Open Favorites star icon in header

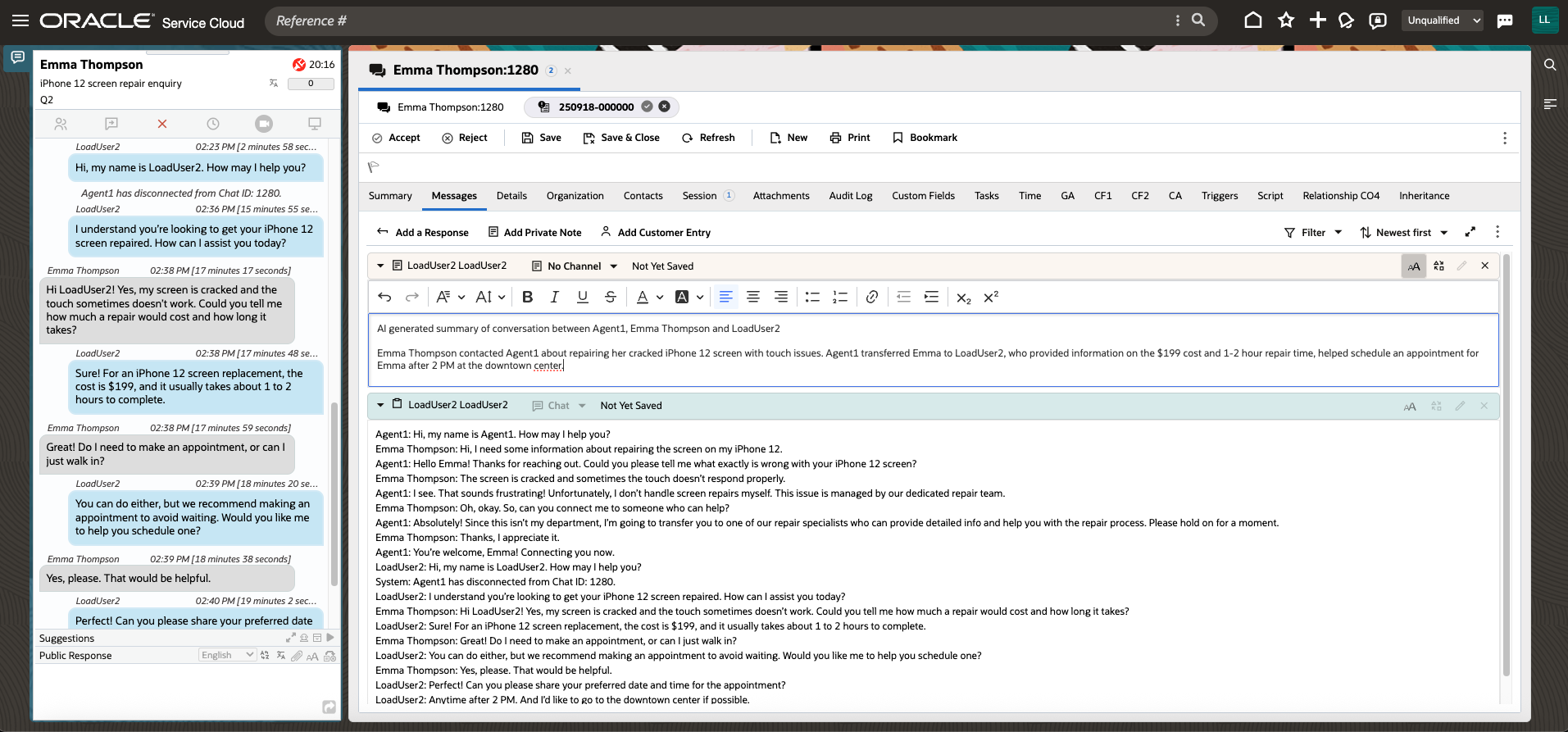coord(1286,20)
